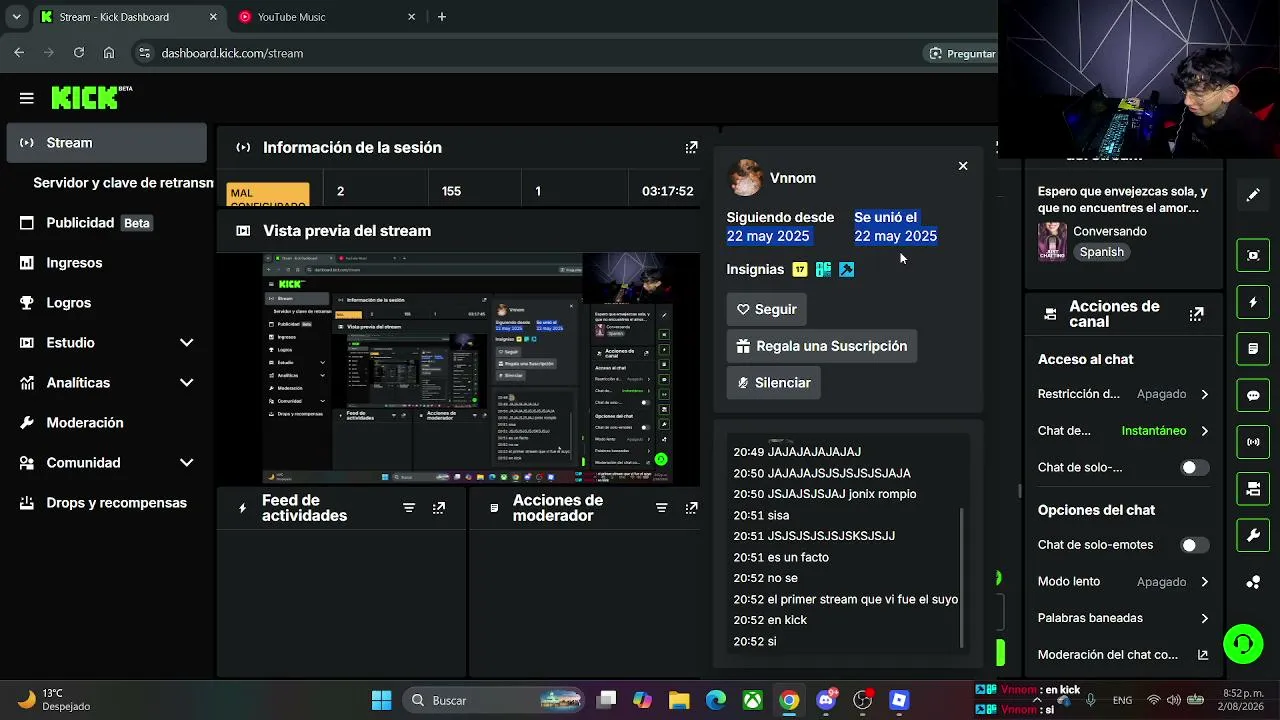
Task: Toggle the session info broadcast widget icon
Action: (1253, 442)
